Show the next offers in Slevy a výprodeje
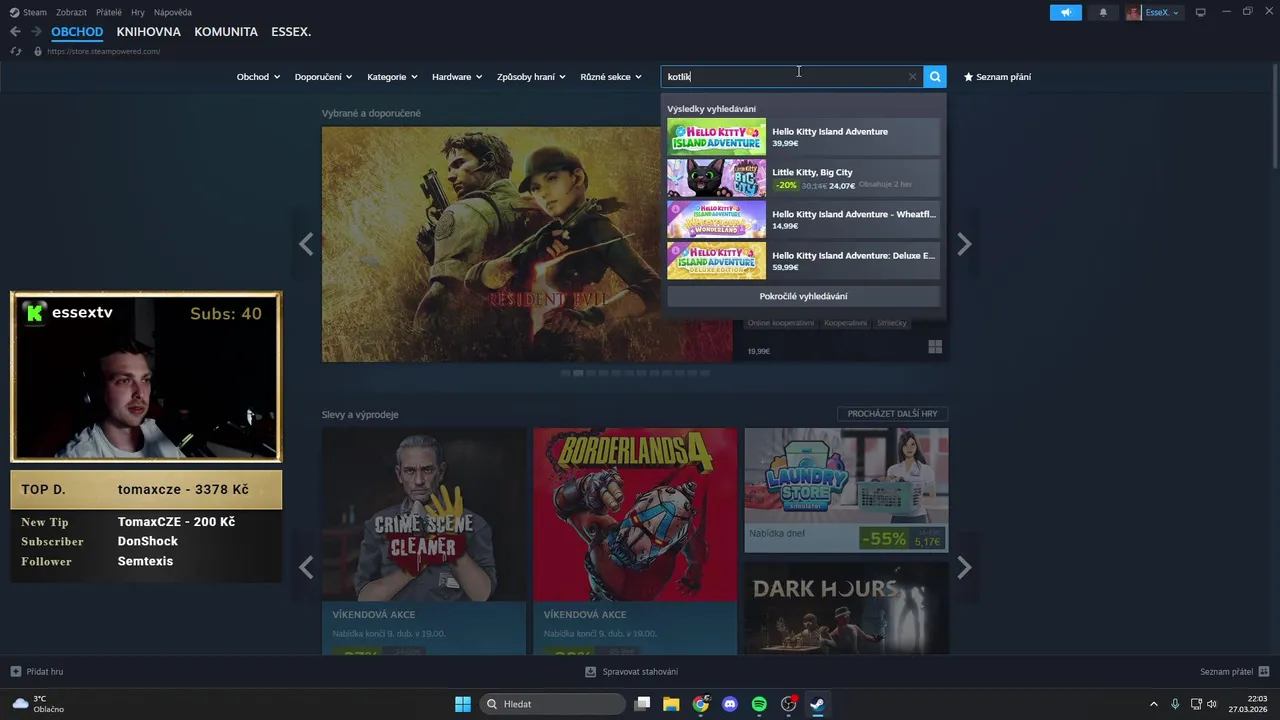The width and height of the screenshot is (1280, 720). click(x=964, y=568)
